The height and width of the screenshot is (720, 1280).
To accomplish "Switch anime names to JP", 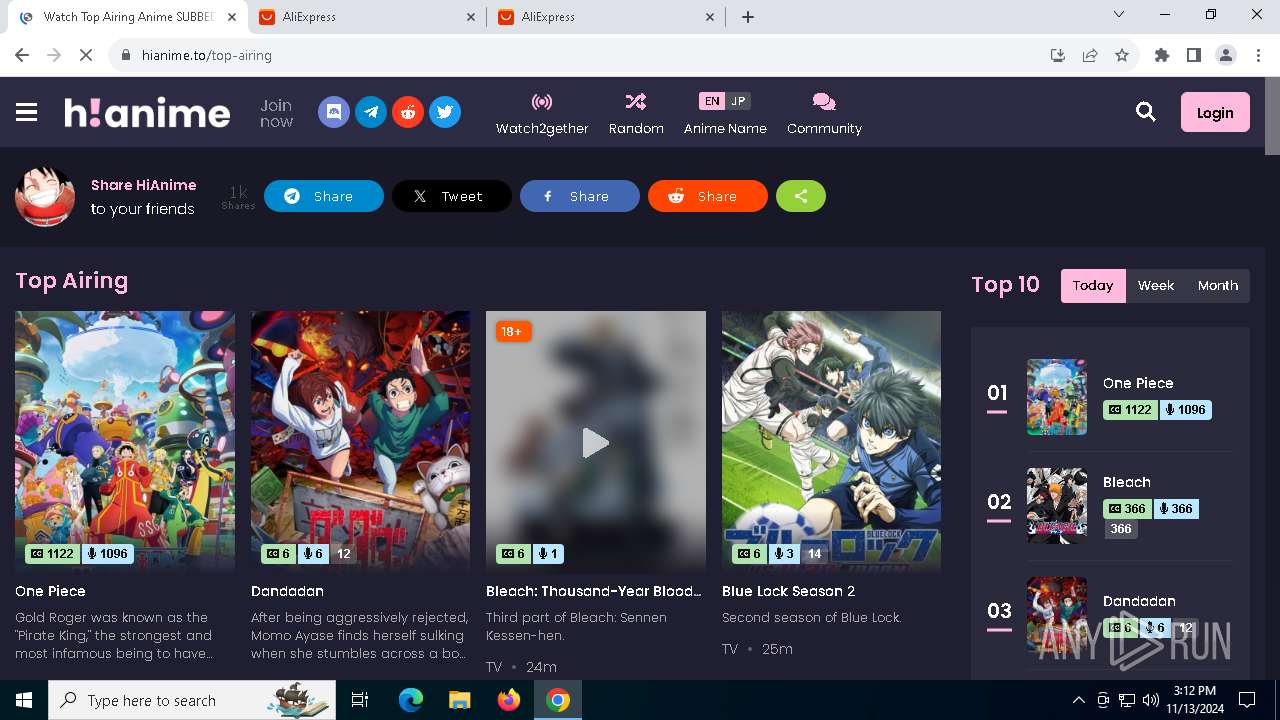I will 738,101.
